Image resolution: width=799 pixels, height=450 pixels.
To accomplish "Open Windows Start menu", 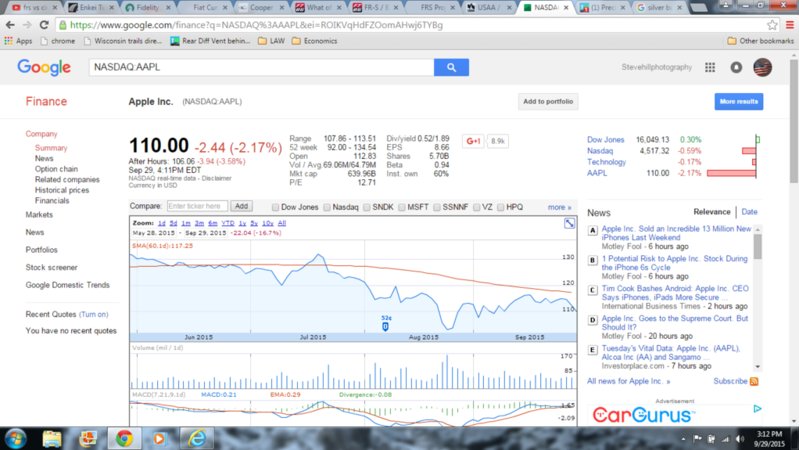I will (x=15, y=438).
